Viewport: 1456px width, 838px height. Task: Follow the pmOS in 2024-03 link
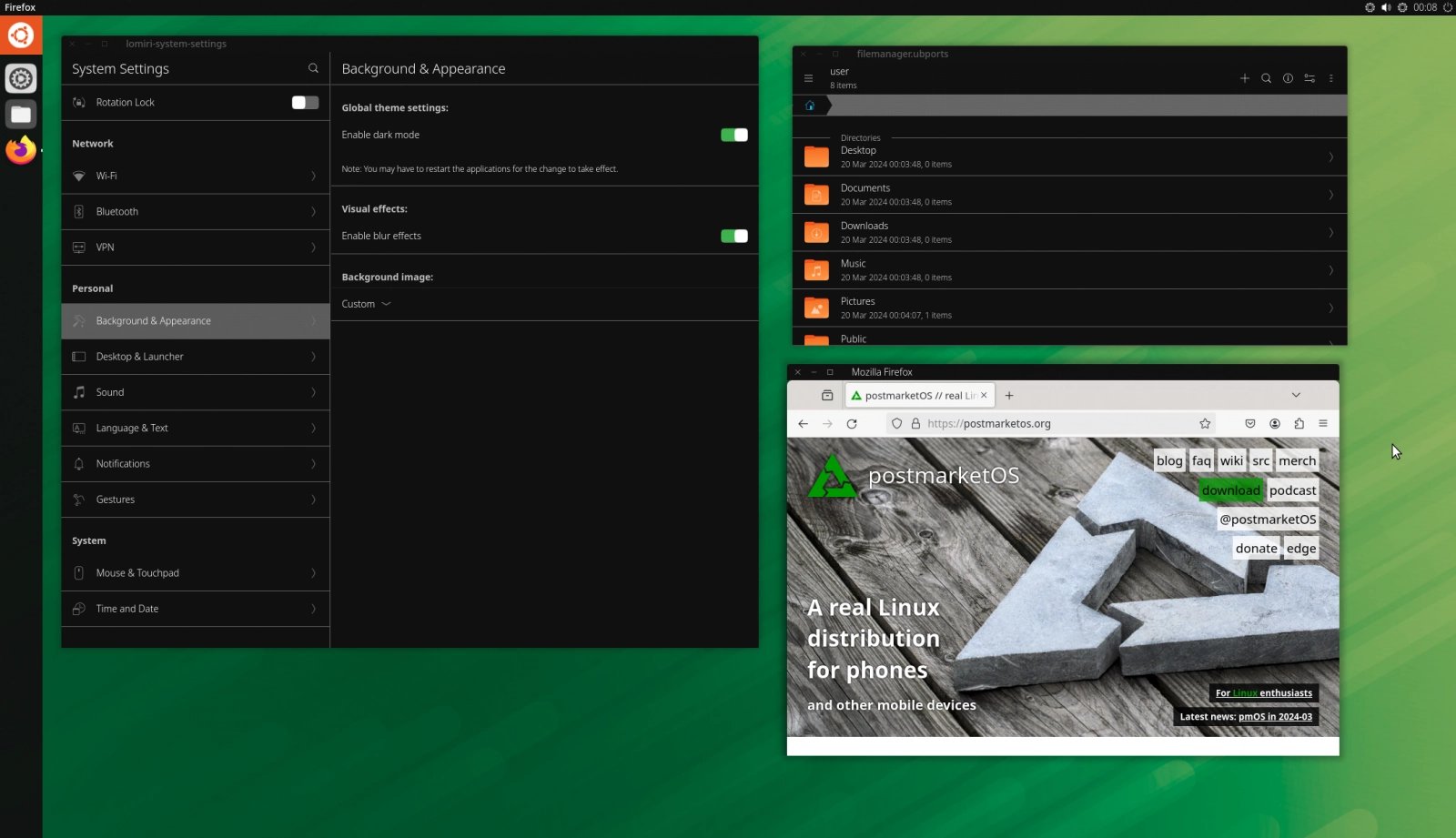(x=1275, y=717)
